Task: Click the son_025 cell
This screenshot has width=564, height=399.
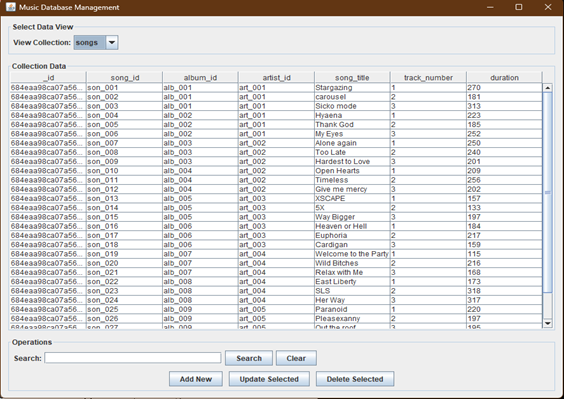Action: (124, 309)
